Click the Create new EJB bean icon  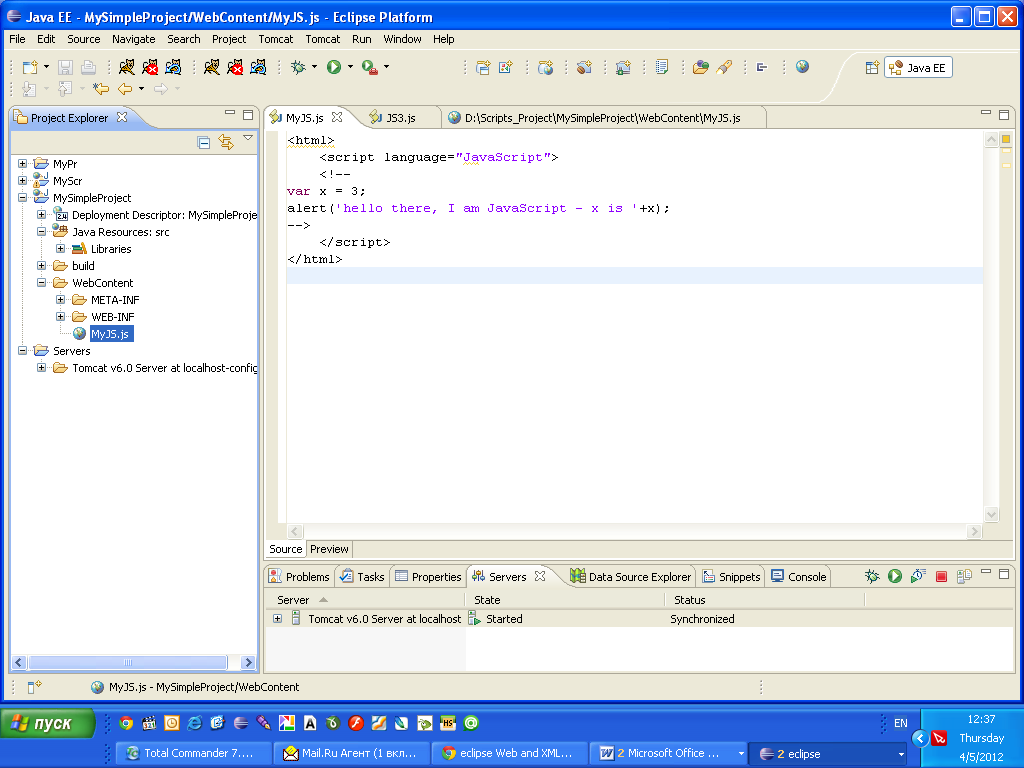click(584, 67)
